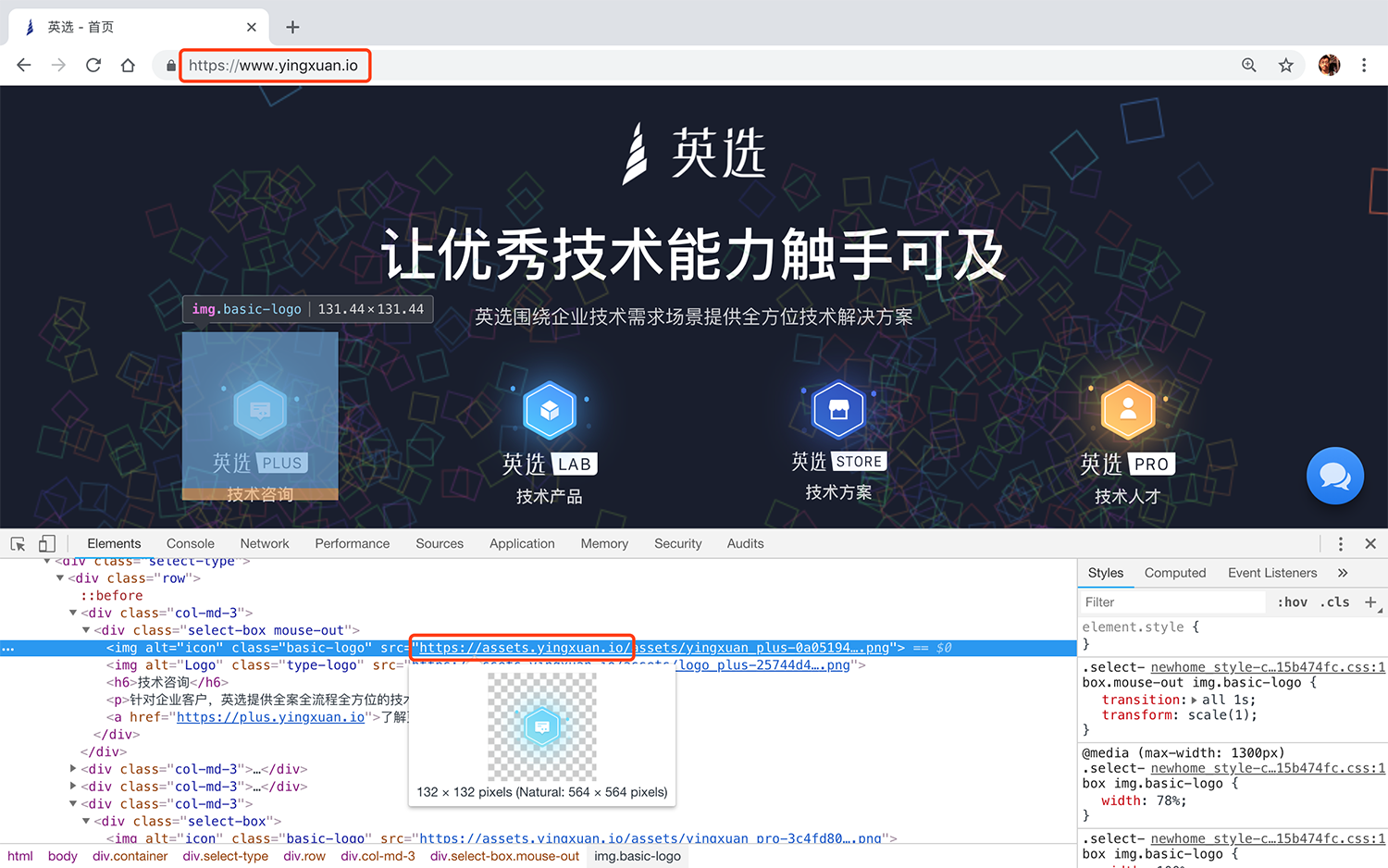The height and width of the screenshot is (868, 1388).
Task: Open a new browser tab
Action: (292, 27)
